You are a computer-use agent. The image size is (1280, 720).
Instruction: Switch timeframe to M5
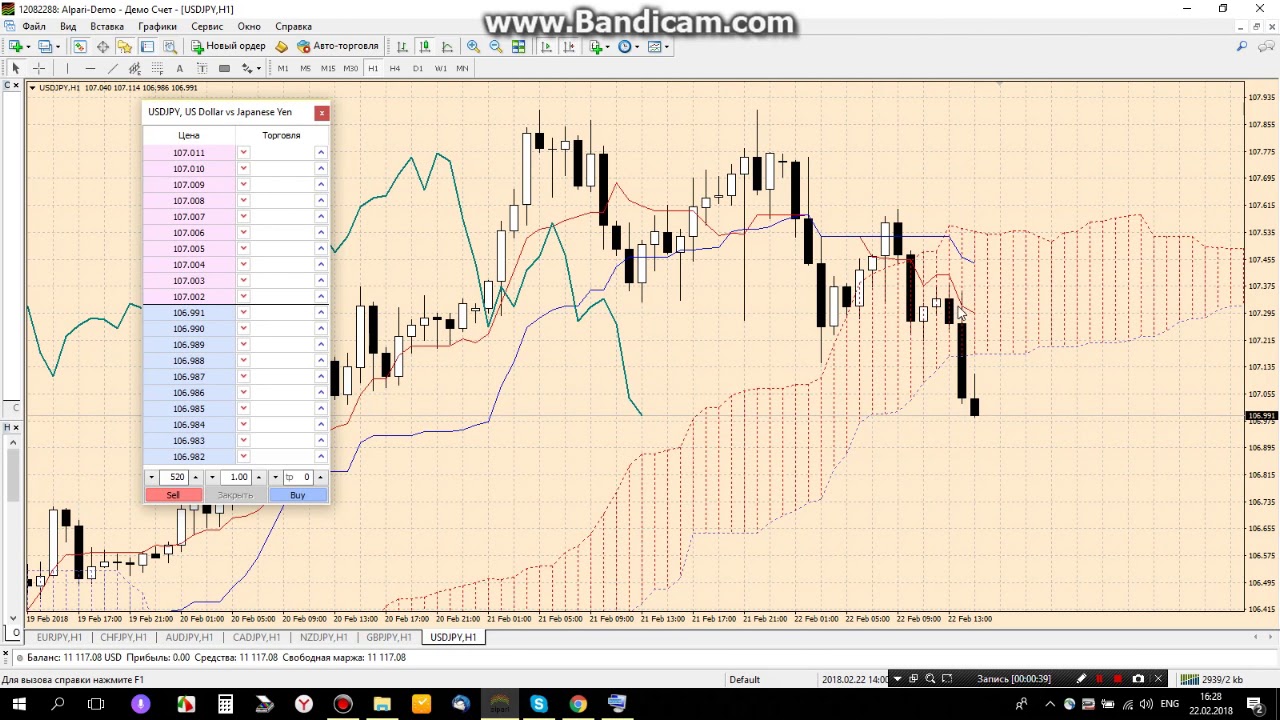tap(305, 68)
